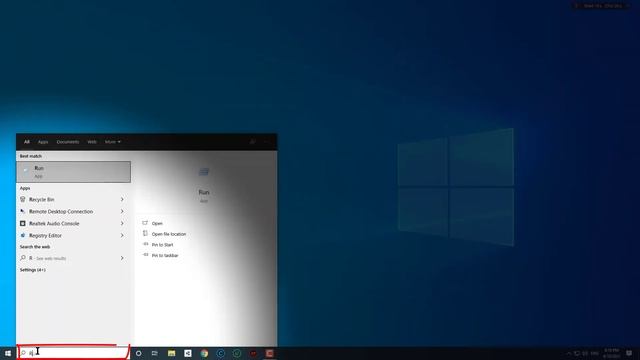Click R - See web results text

[x=47, y=258]
